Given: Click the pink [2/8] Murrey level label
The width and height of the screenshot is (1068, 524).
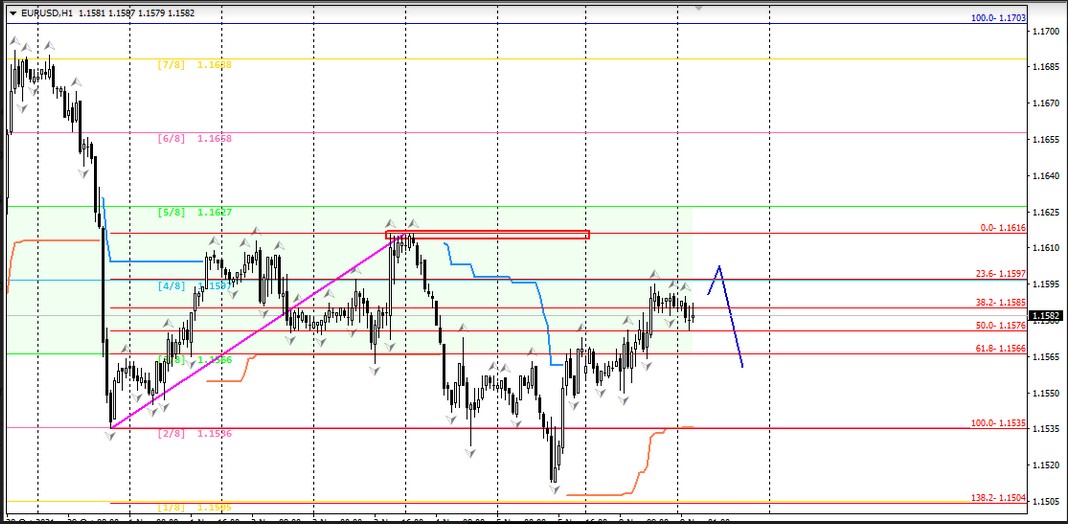Looking at the screenshot, I should [x=195, y=433].
